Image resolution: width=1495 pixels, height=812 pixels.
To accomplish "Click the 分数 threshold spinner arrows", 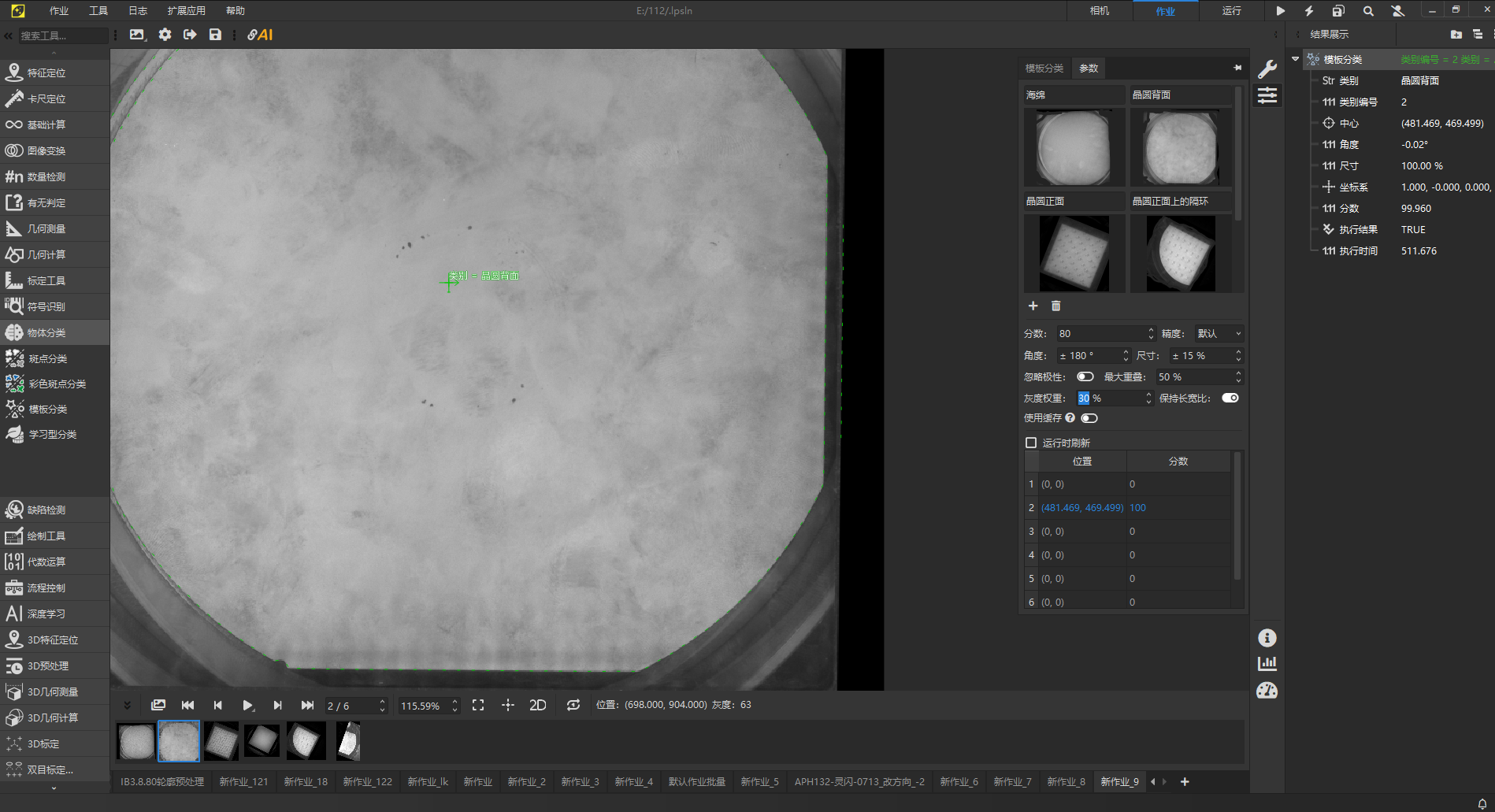I will [1151, 334].
